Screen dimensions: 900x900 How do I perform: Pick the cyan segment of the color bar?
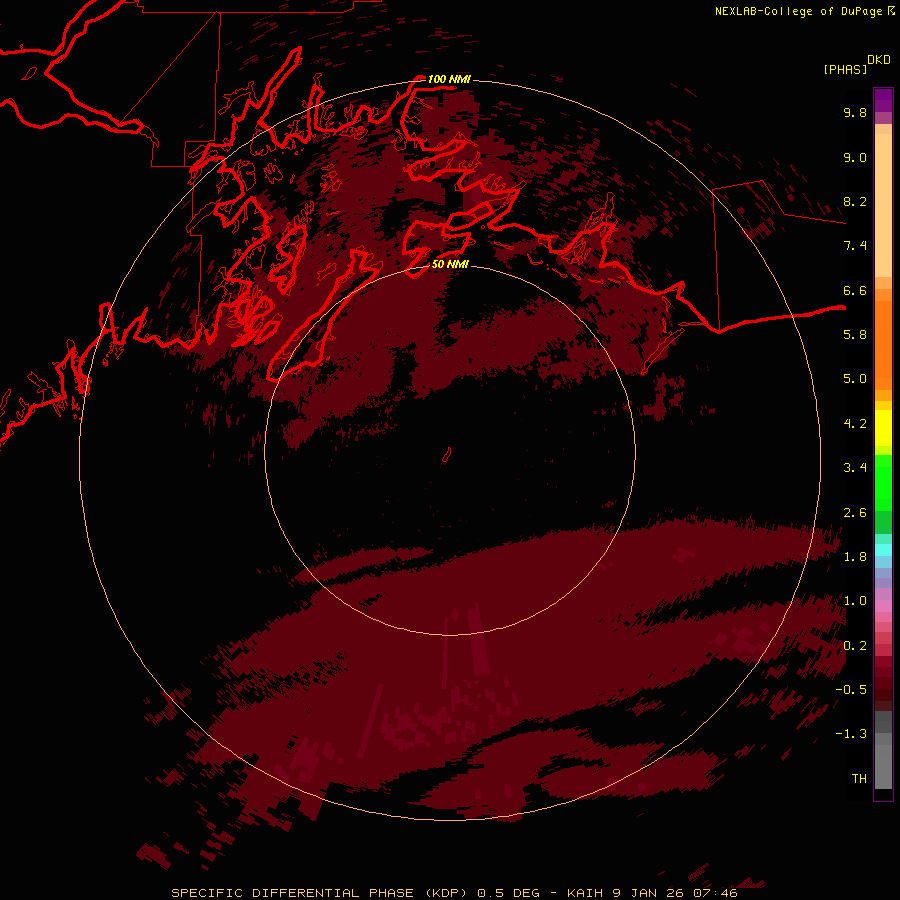tap(883, 550)
